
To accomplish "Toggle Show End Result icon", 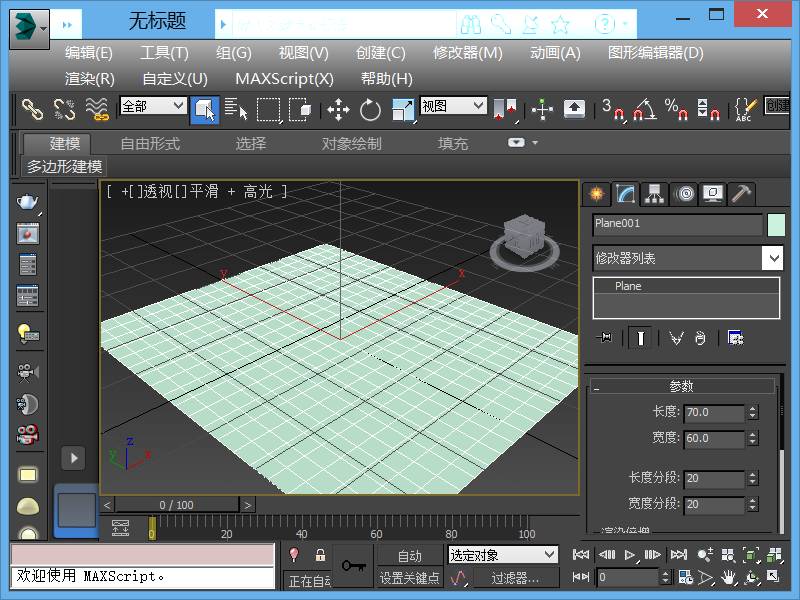I will (x=641, y=338).
